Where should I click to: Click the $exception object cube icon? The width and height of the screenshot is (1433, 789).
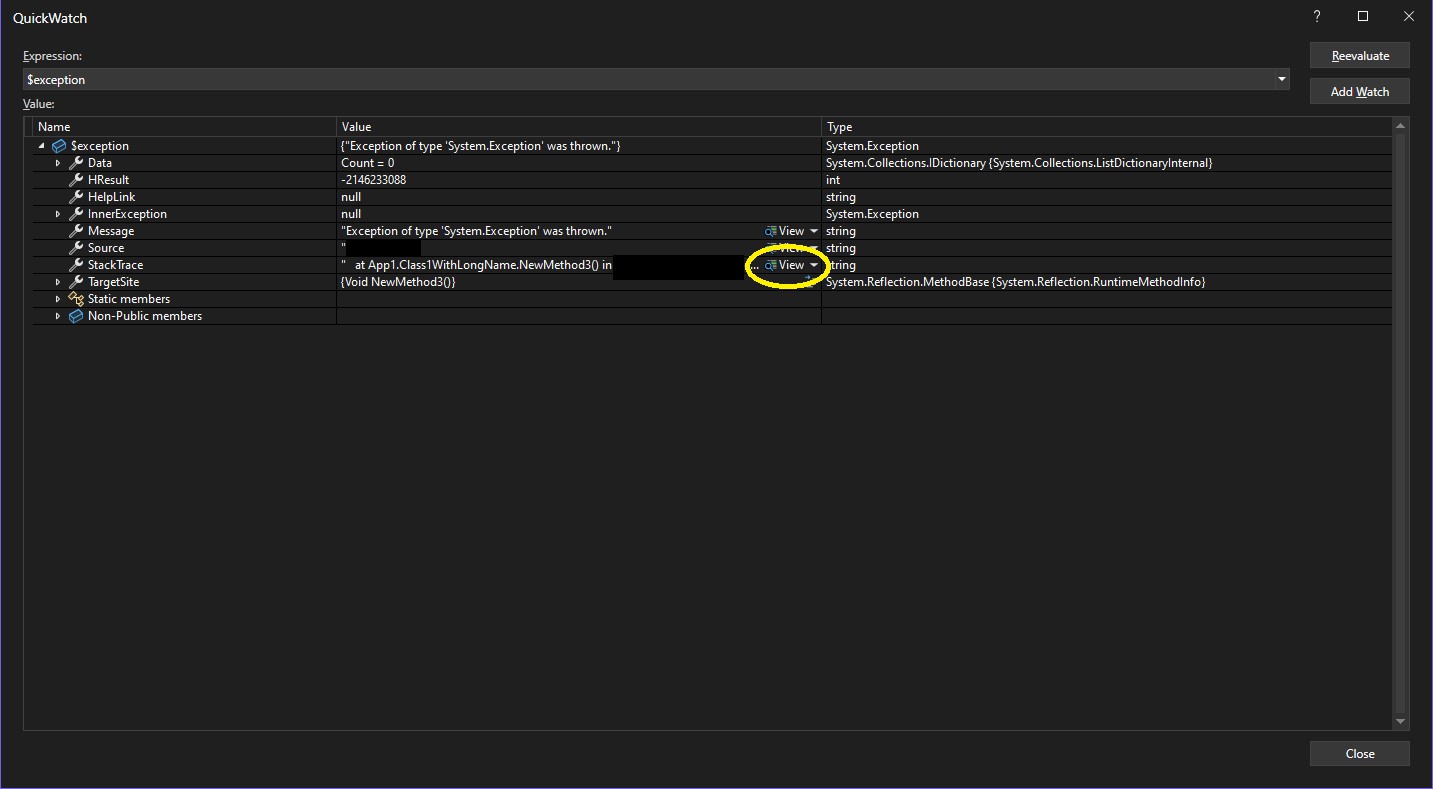tap(59, 146)
